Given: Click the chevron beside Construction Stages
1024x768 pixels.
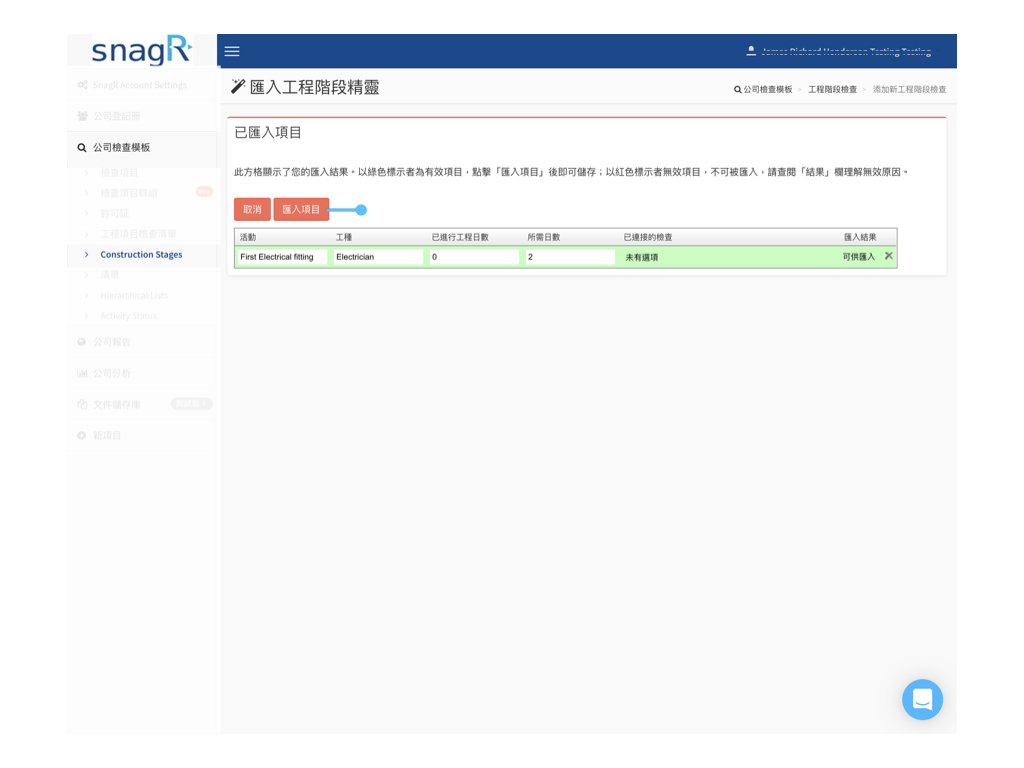Looking at the screenshot, I should [86, 255].
